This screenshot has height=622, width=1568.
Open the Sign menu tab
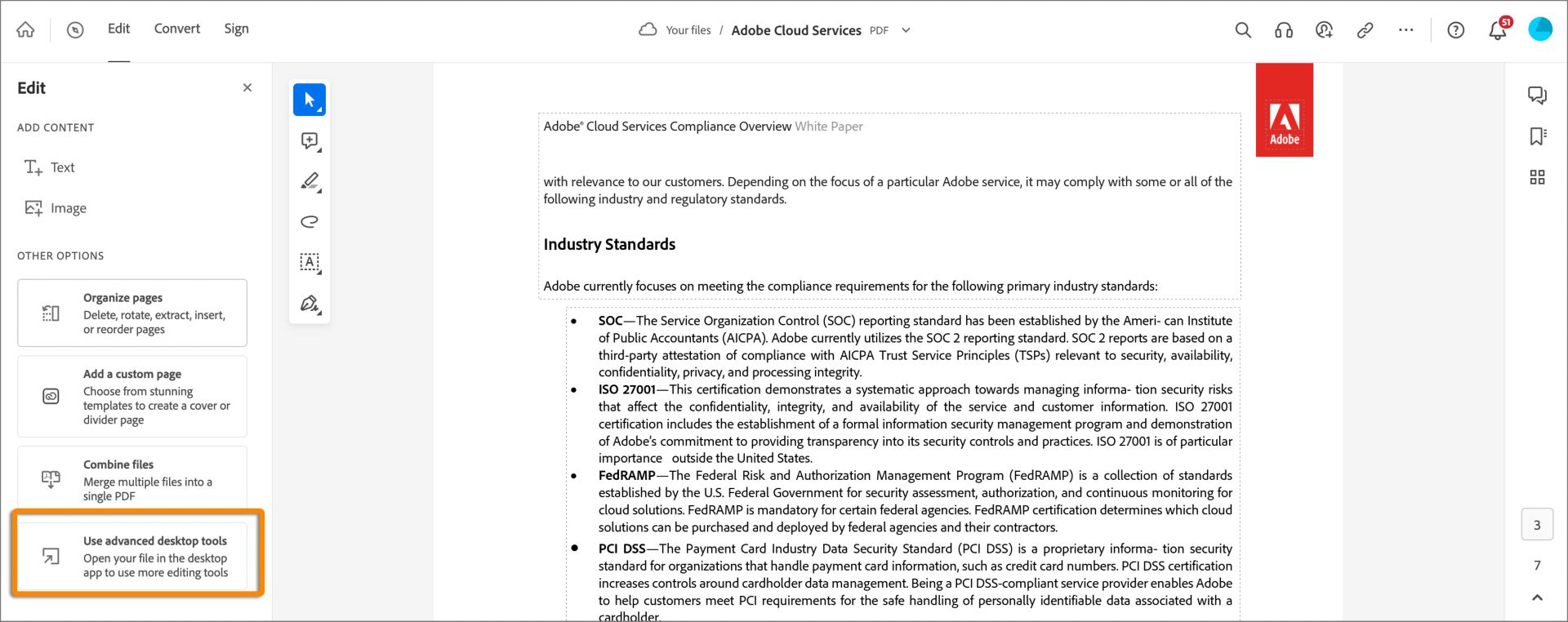(236, 29)
